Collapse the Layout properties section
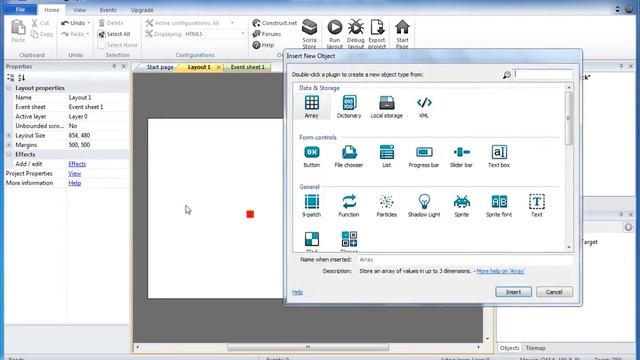This screenshot has height=360, width=640. tap(9, 88)
